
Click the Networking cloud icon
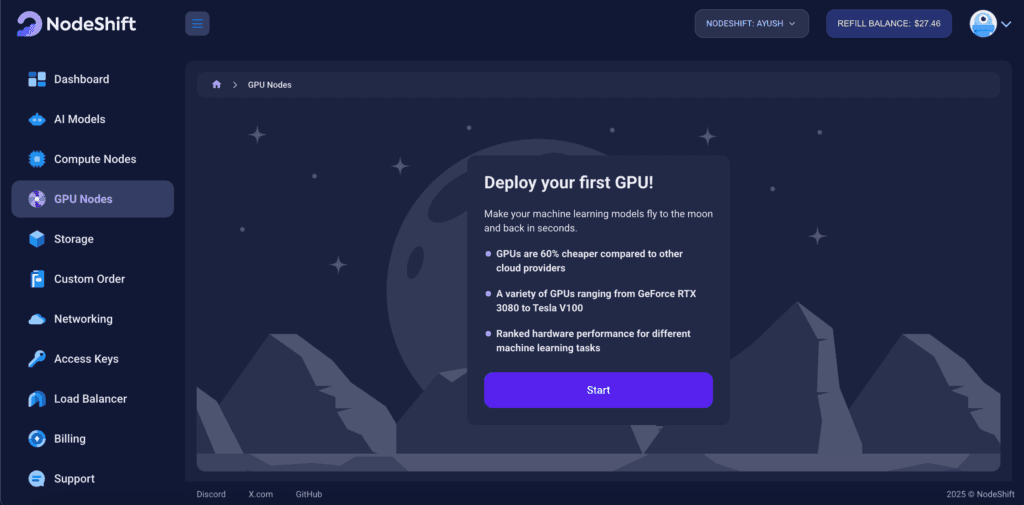[37, 319]
